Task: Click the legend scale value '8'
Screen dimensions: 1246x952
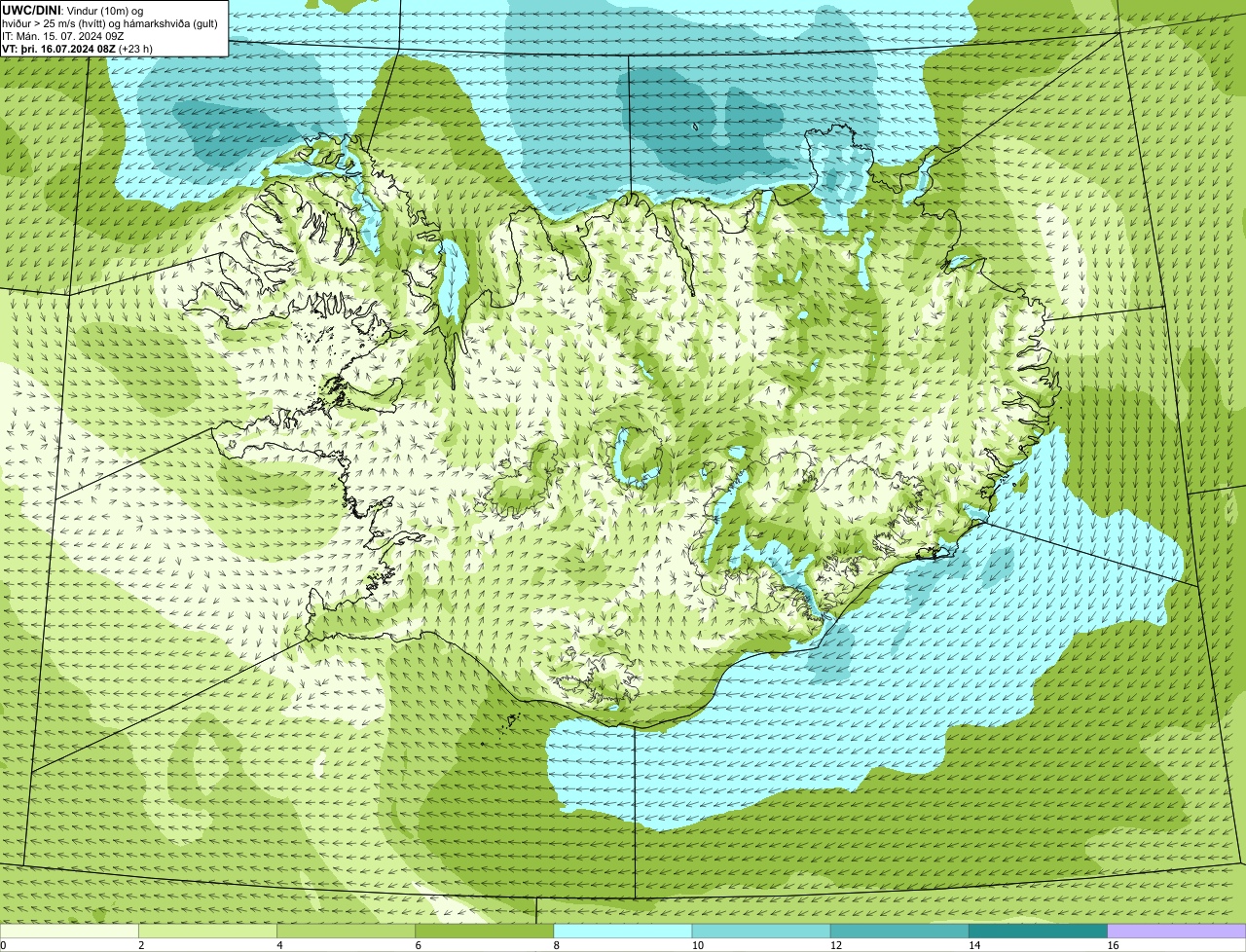Action: (557, 945)
